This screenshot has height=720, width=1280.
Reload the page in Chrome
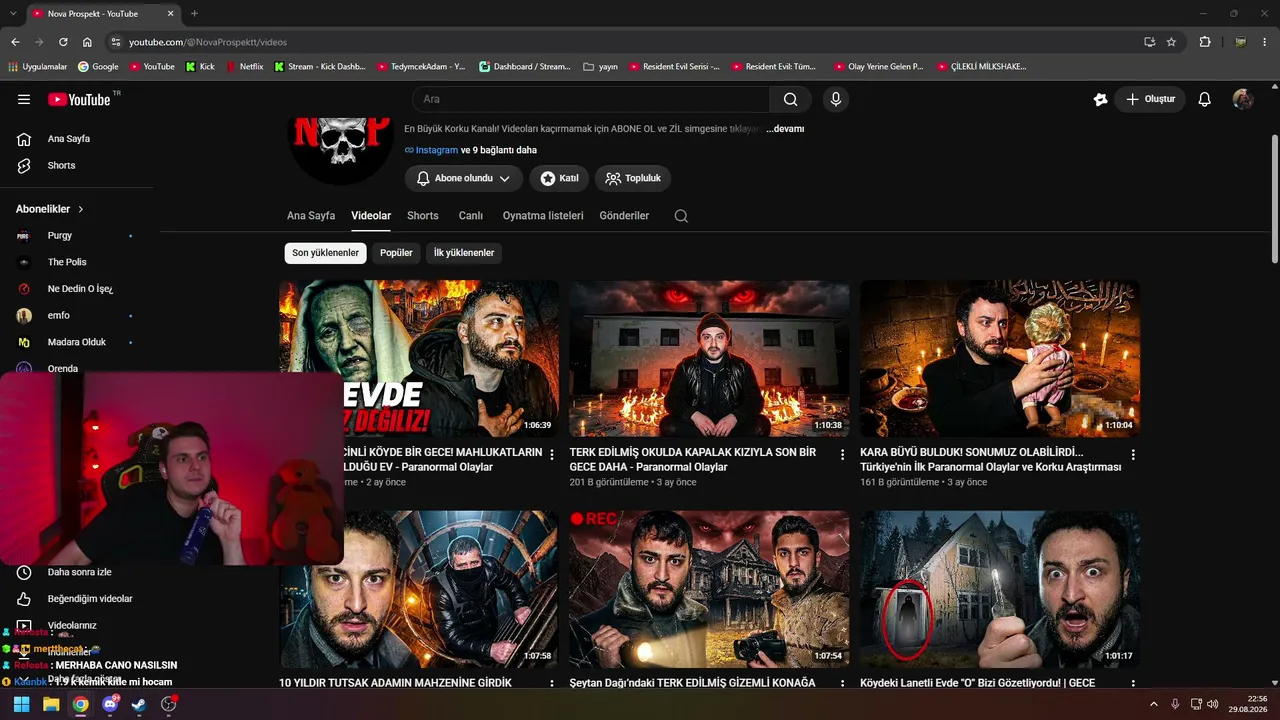click(63, 42)
